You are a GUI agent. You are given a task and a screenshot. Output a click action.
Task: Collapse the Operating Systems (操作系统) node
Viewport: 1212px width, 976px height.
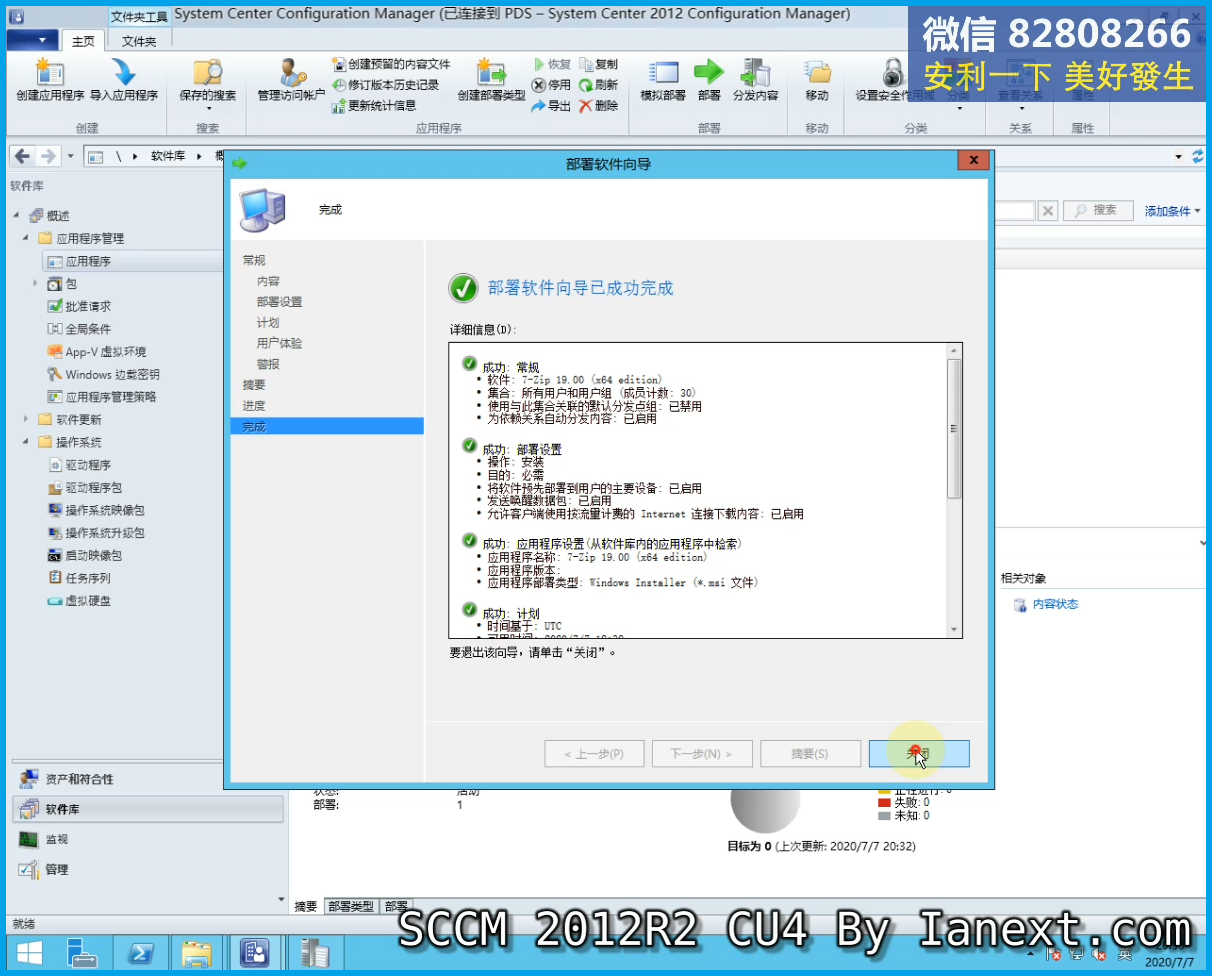pyautogui.click(x=26, y=442)
